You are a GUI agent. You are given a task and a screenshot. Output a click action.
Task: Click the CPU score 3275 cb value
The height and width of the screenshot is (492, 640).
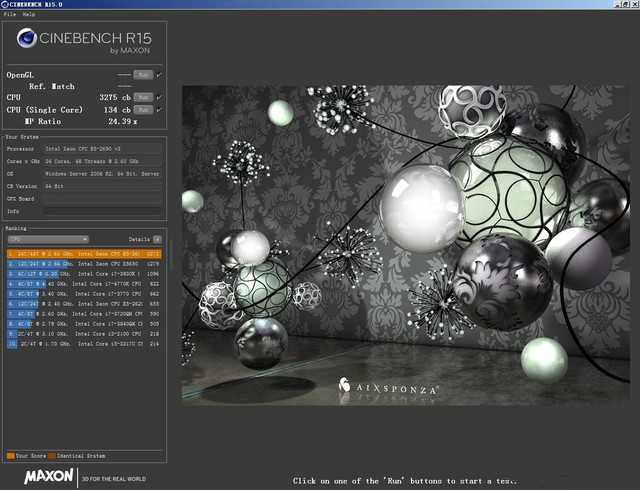pyautogui.click(x=115, y=97)
